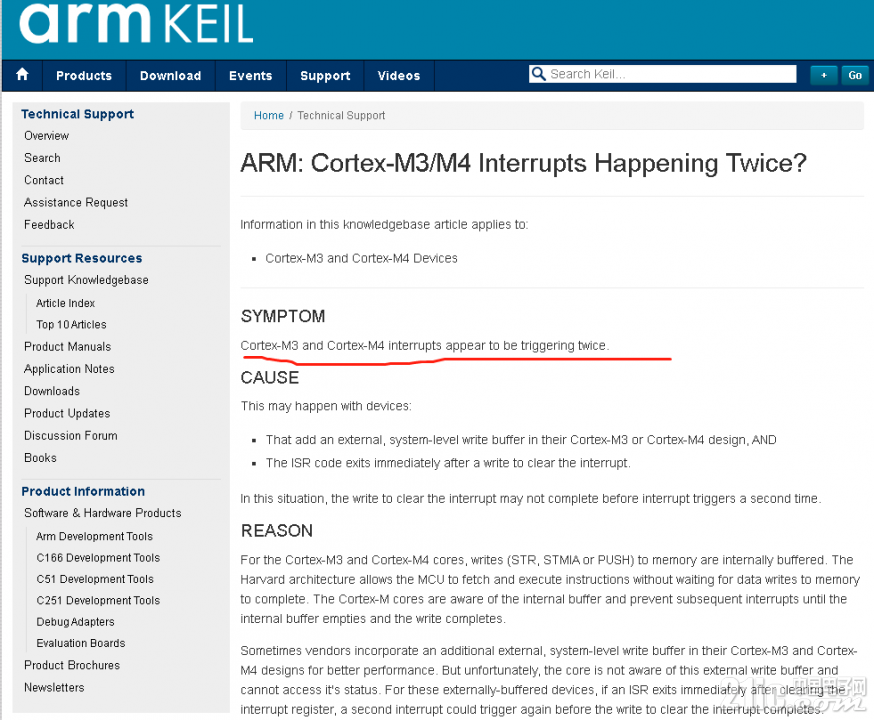Open the Search sidebar link

coord(42,158)
